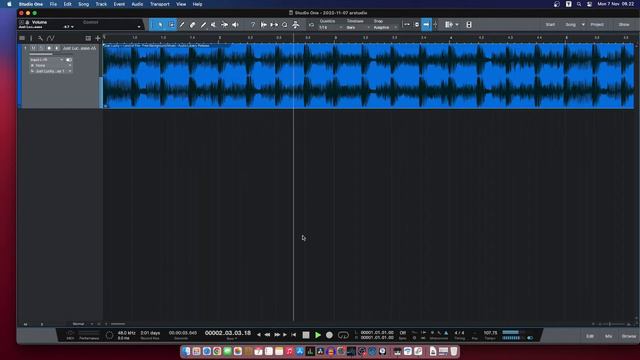Adjust the track volume fader

point(51,53)
